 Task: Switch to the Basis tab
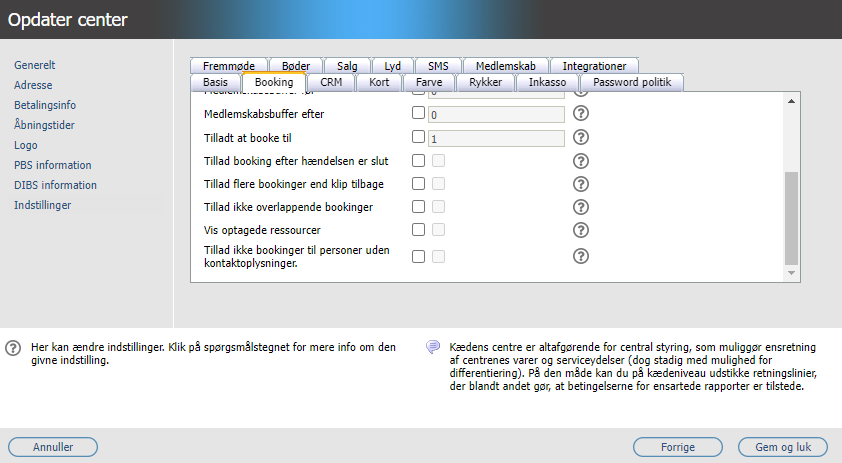[x=215, y=82]
